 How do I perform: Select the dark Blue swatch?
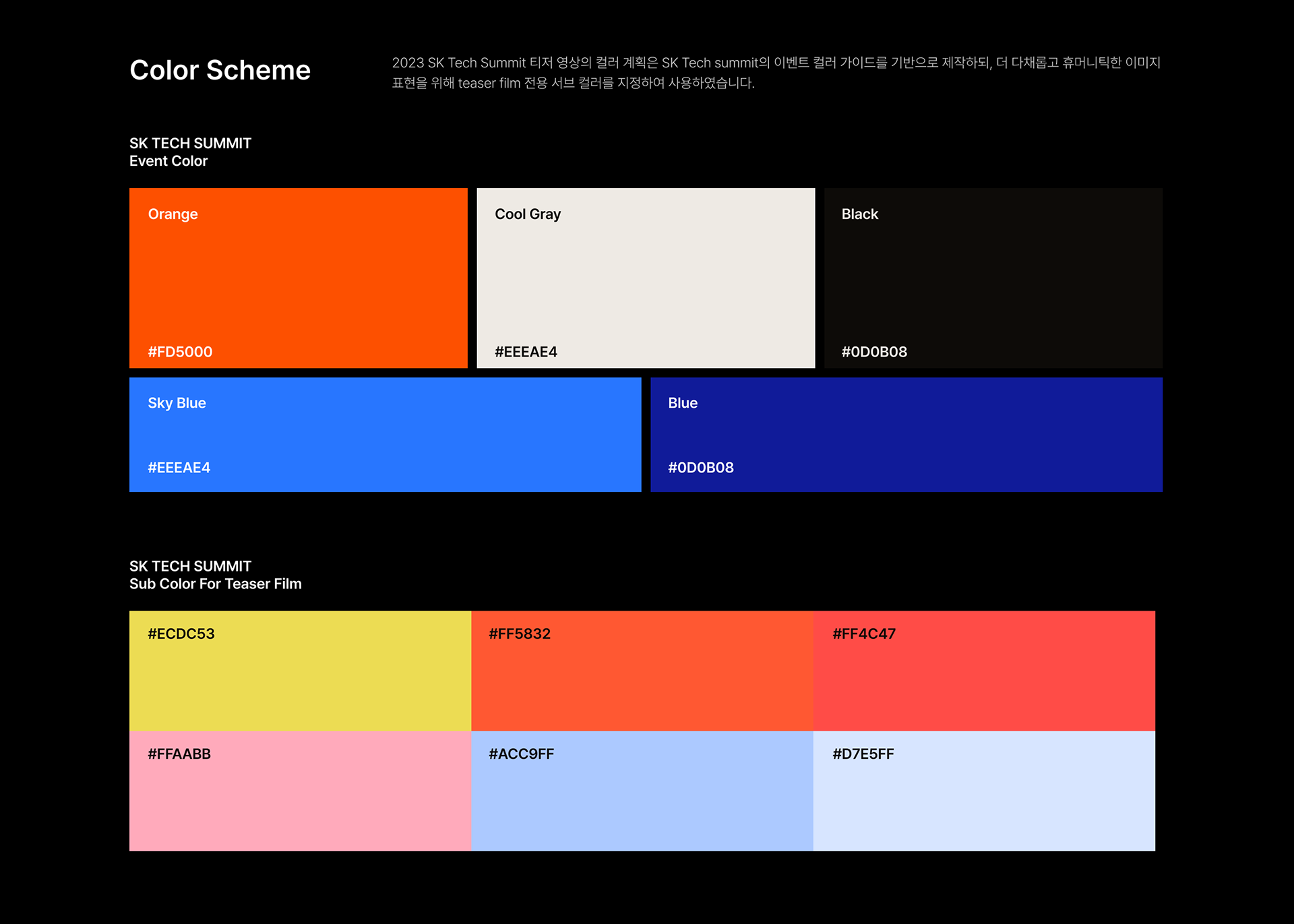(906, 434)
